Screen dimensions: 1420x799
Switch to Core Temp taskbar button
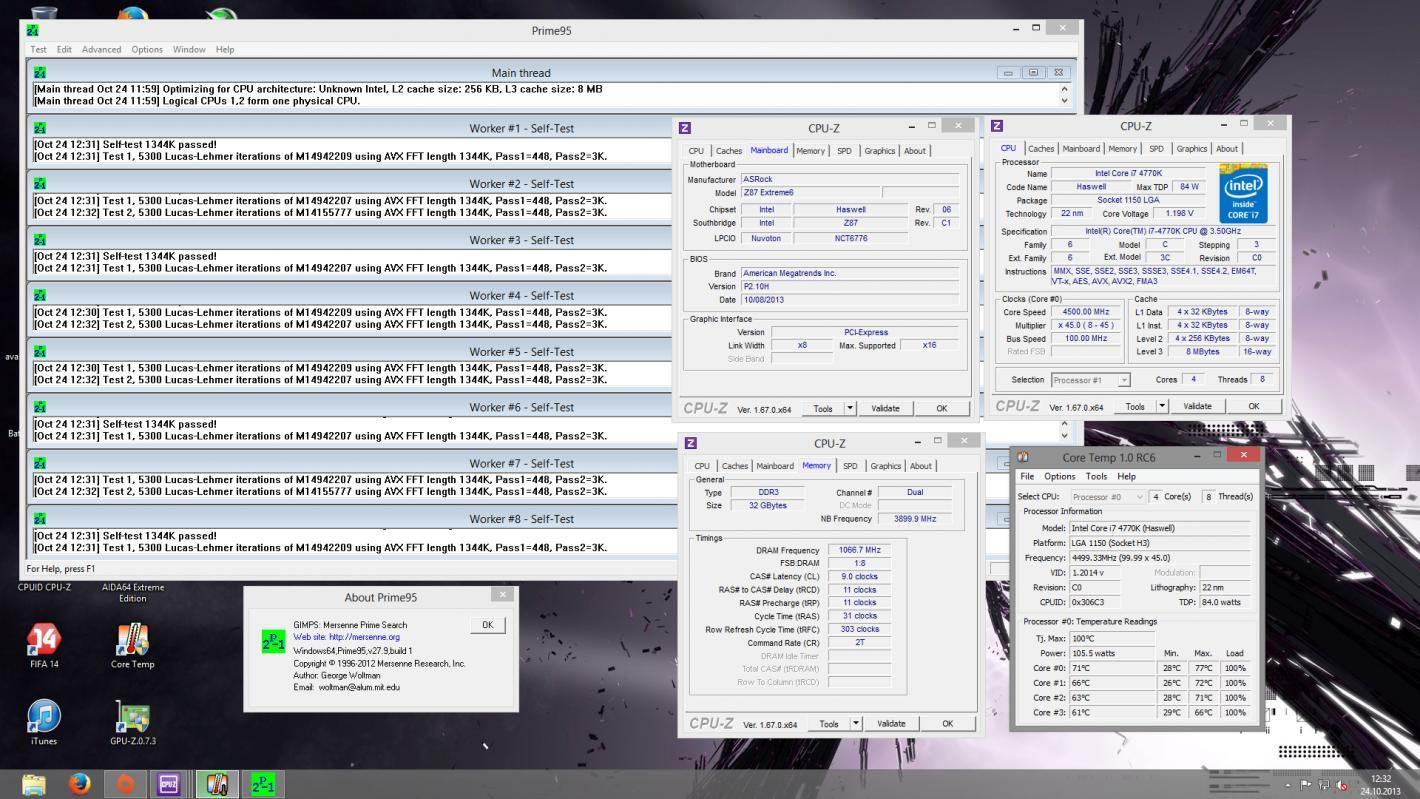click(x=217, y=784)
